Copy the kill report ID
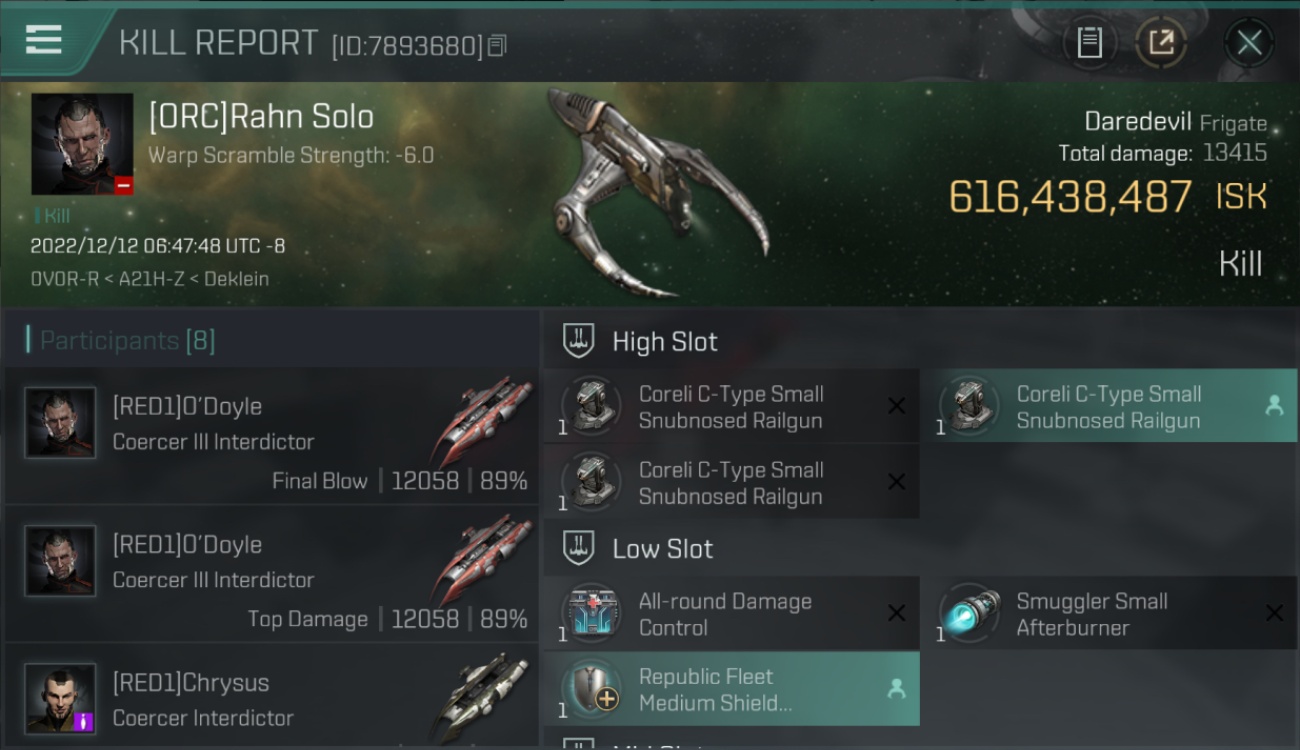Image resolution: width=1300 pixels, height=750 pixels. pyautogui.click(x=498, y=45)
